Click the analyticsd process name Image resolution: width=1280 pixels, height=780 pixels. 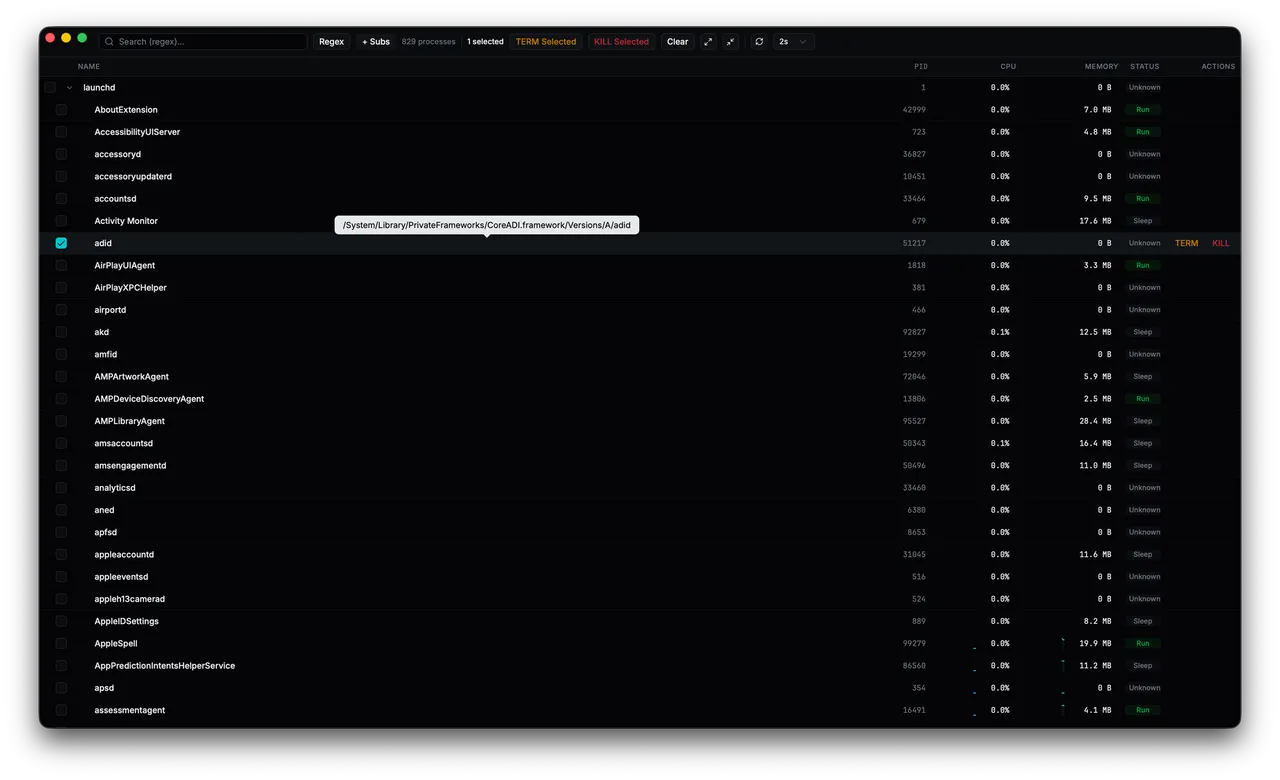(x=115, y=488)
